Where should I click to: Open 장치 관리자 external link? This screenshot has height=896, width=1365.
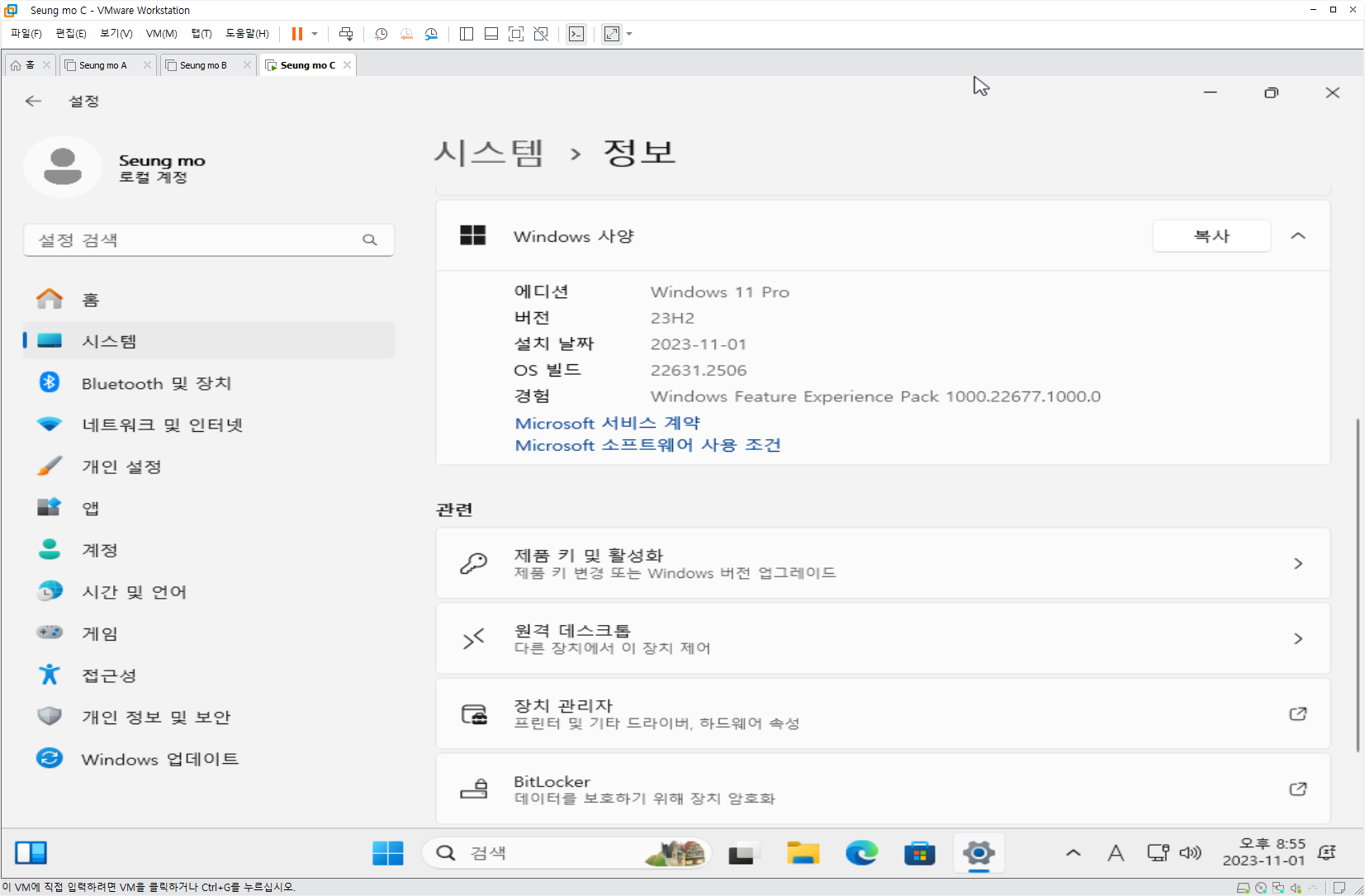pyautogui.click(x=883, y=713)
